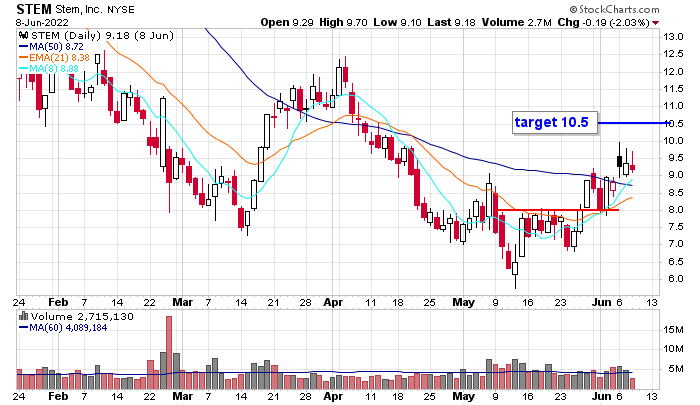
Task: Click the 11.0 price axis label
Action: coord(673,106)
